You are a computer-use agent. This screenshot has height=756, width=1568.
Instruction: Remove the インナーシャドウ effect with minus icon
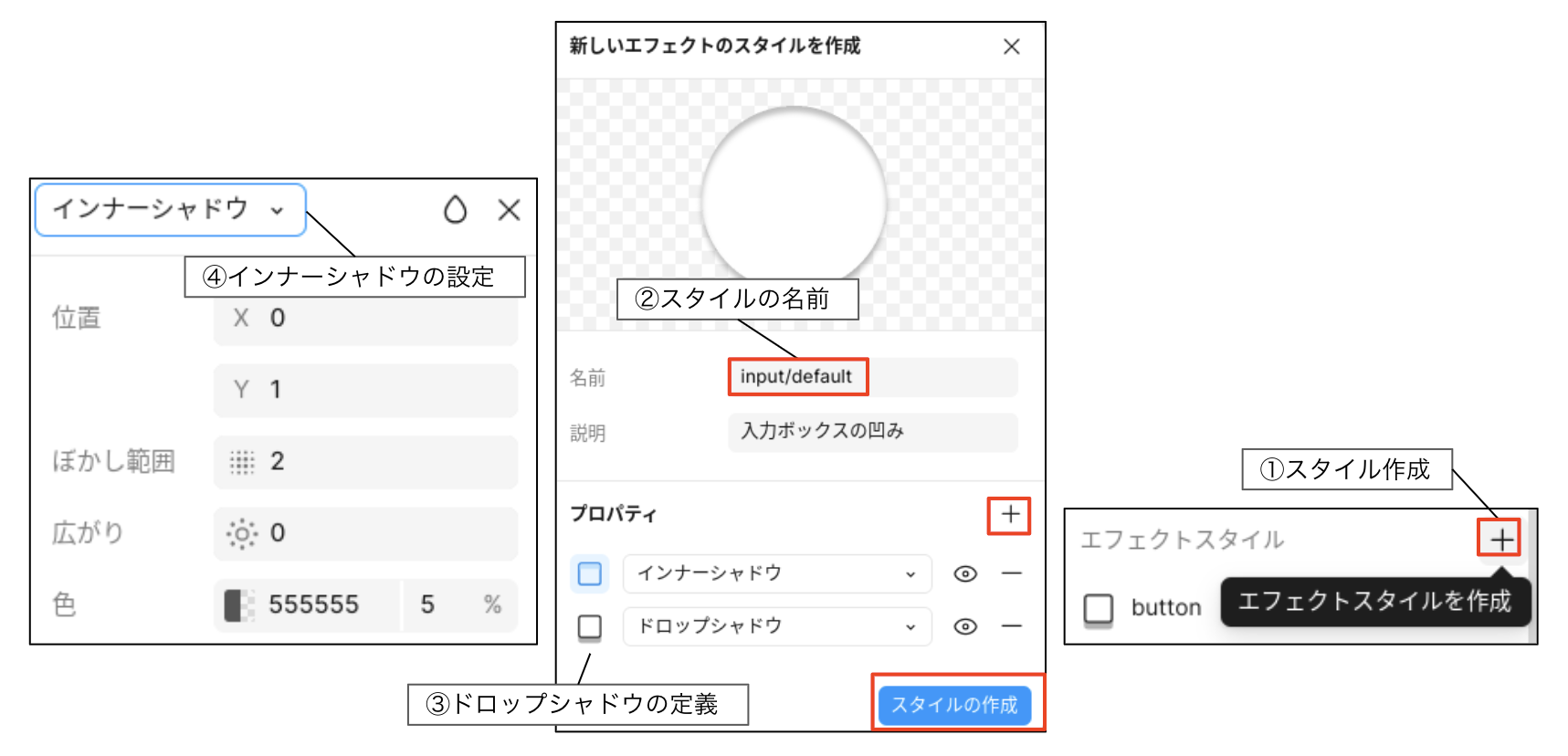[1011, 573]
